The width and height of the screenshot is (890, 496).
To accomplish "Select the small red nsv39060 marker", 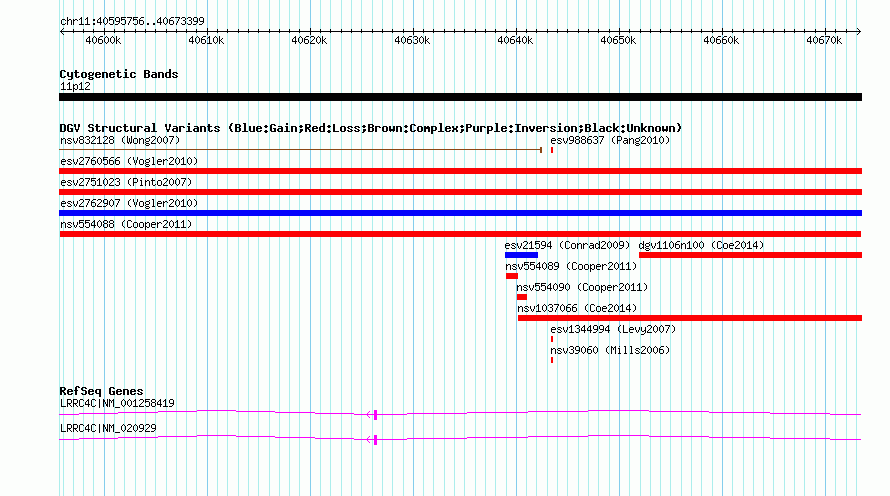I will (x=552, y=360).
